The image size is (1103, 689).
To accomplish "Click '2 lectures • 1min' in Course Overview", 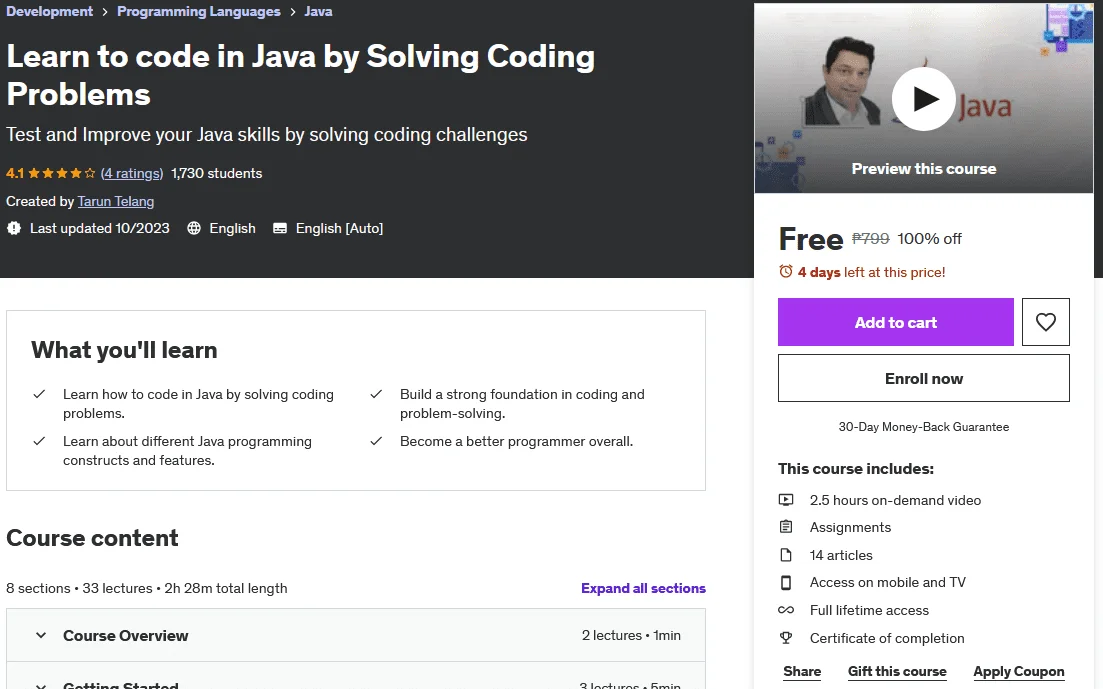I will [x=631, y=636].
